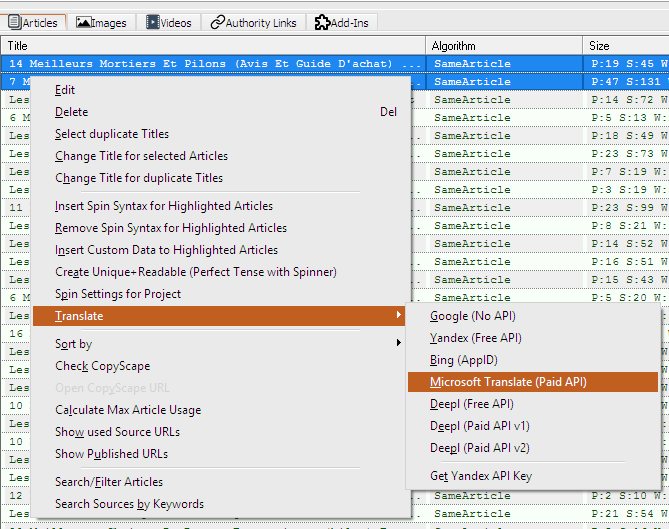This screenshot has height=529, width=669.
Task: Click the Articles tab
Action: point(33,22)
